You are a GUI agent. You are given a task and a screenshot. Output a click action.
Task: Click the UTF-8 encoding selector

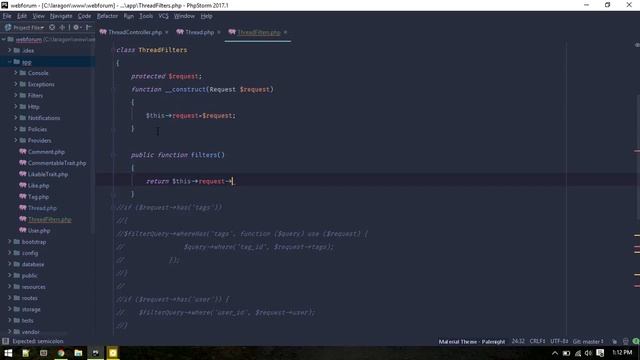[559, 341]
